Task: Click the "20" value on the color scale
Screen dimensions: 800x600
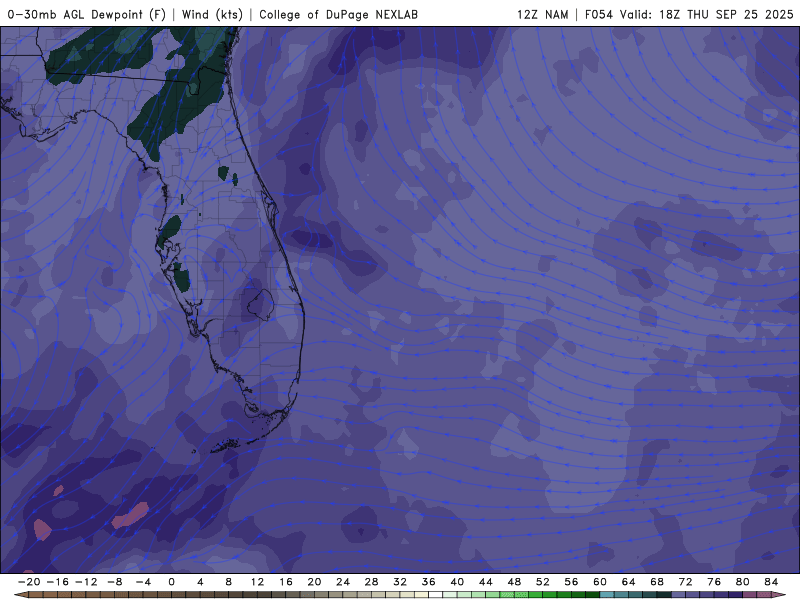Action: pyautogui.click(x=314, y=582)
